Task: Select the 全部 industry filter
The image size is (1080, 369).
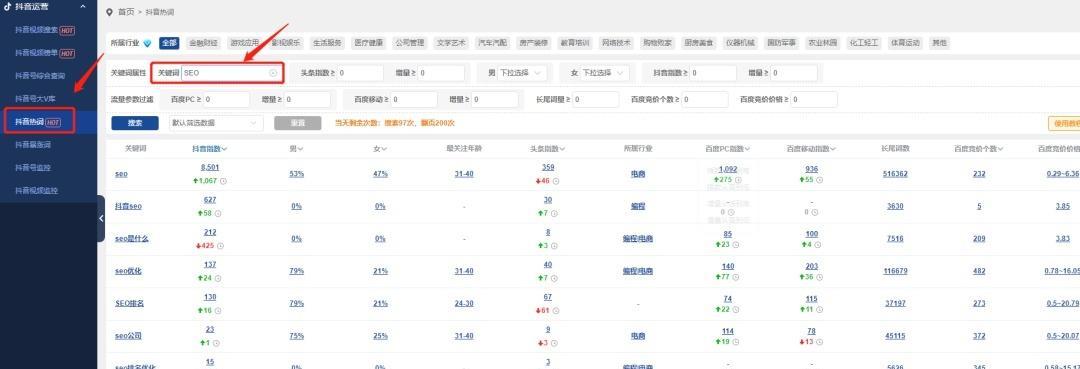Action: (x=169, y=43)
